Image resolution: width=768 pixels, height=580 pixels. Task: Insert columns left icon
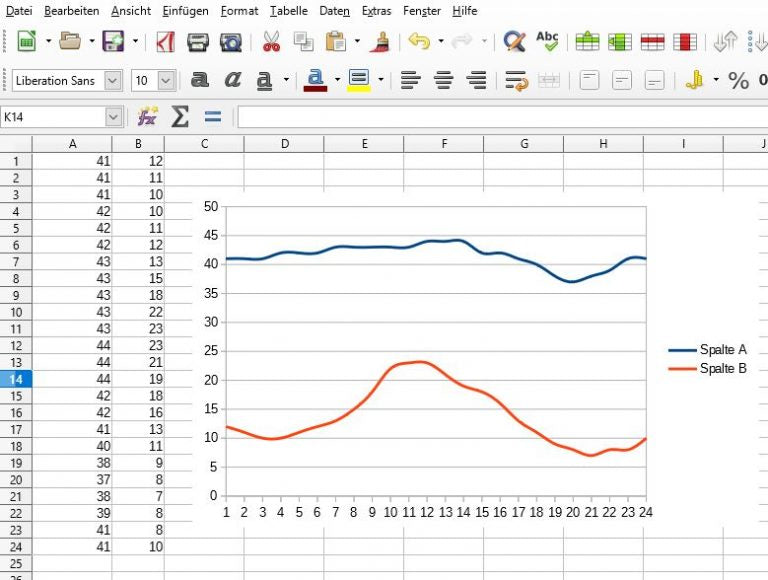[x=620, y=42]
